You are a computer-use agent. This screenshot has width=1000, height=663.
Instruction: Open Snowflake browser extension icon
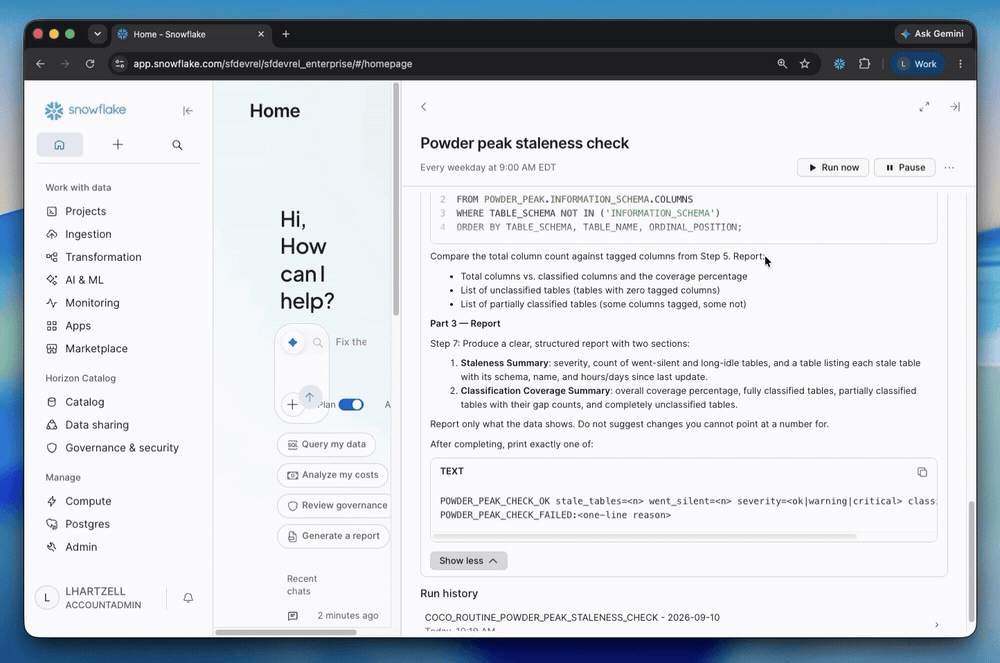pos(839,64)
